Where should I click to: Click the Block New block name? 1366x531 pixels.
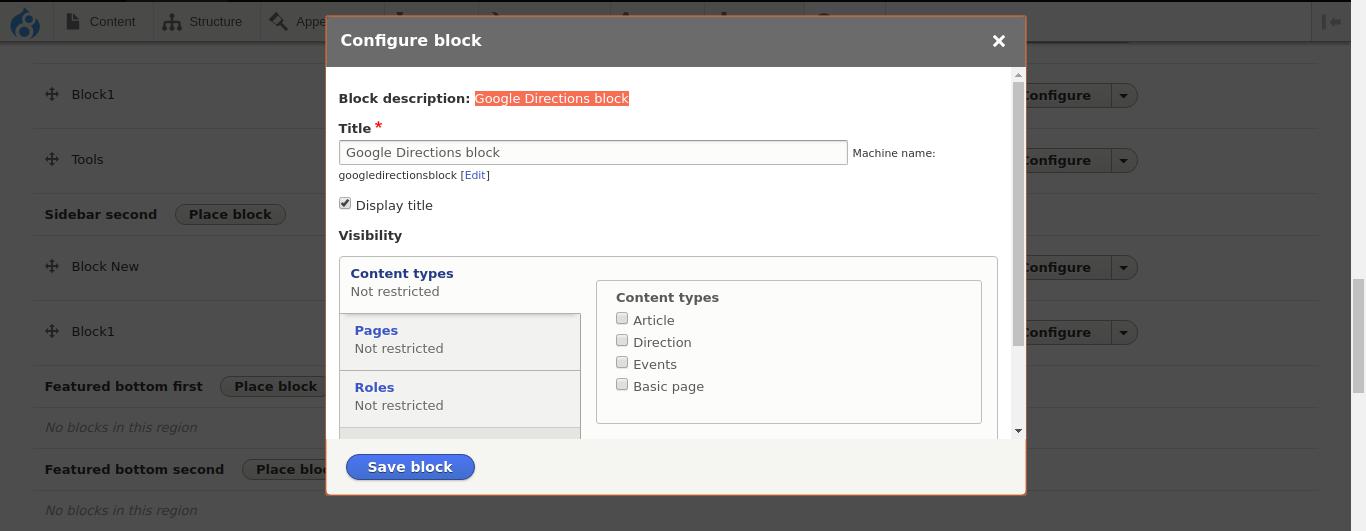(x=105, y=266)
